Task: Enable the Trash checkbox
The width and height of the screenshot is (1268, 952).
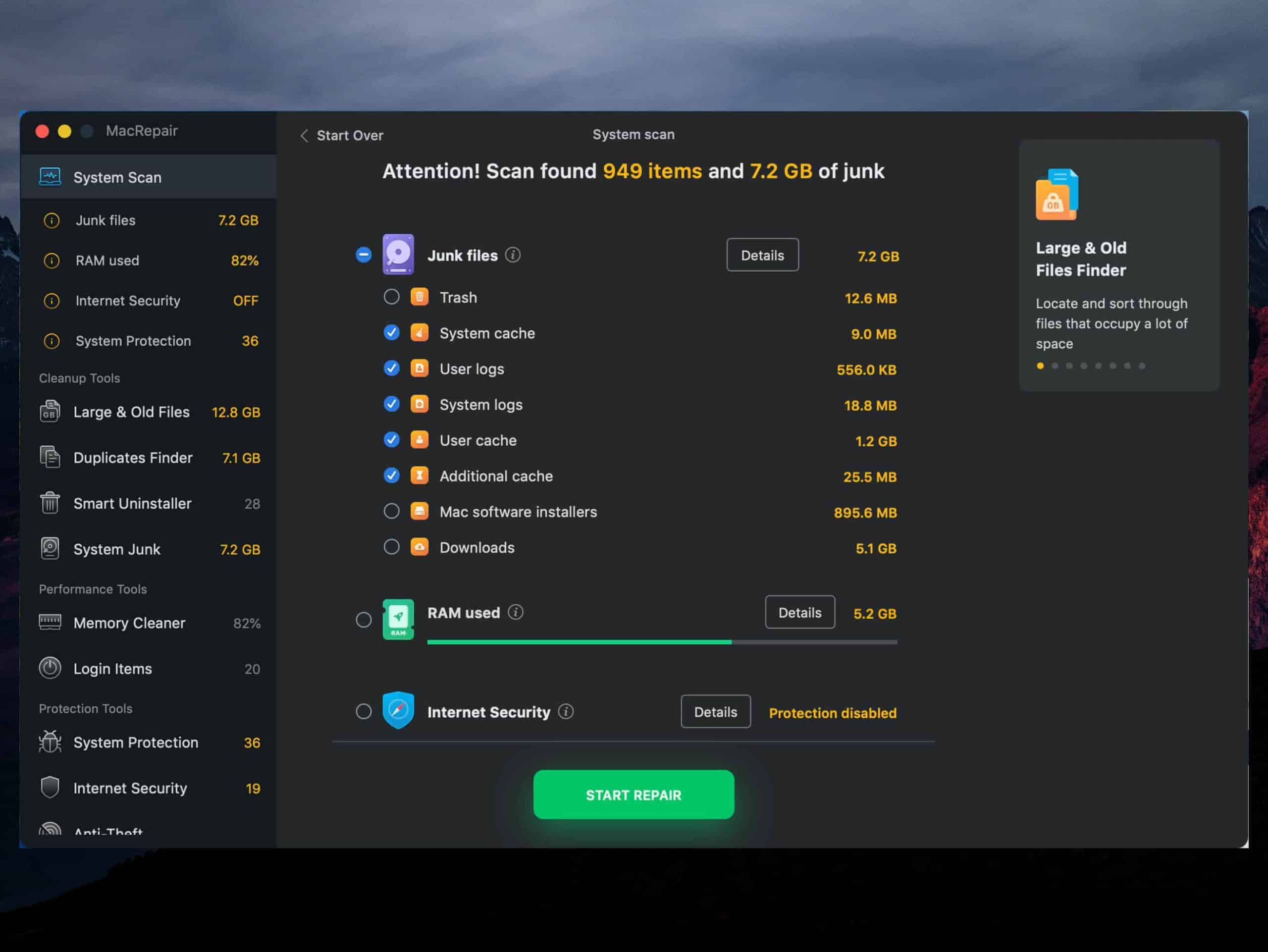Action: click(x=391, y=297)
